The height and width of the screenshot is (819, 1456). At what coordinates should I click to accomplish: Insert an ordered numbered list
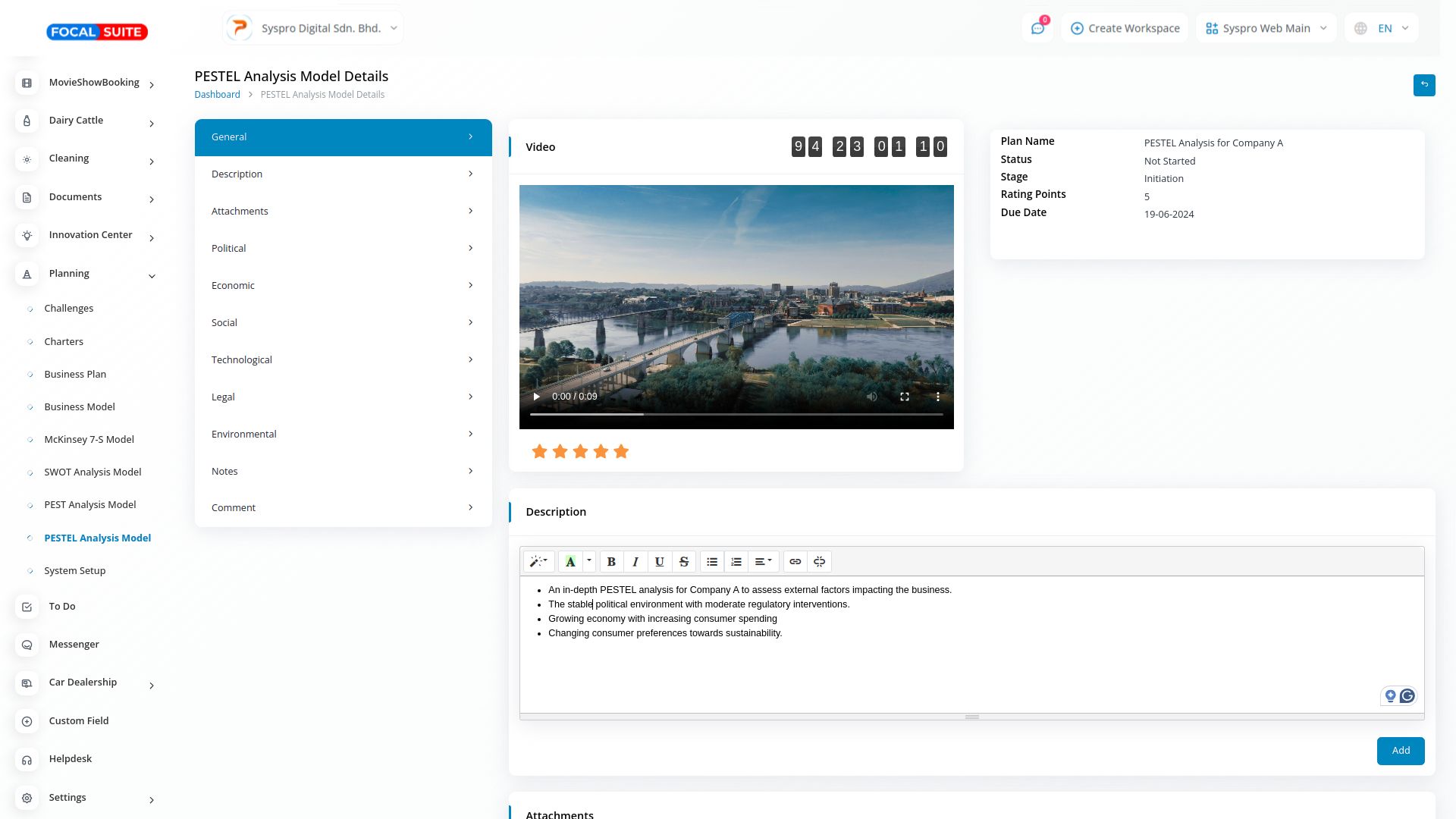click(736, 562)
